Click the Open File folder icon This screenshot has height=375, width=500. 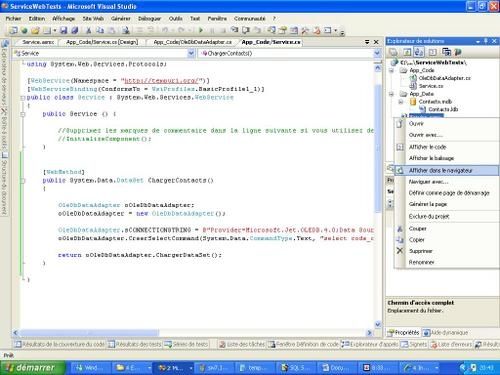[x=35, y=31]
